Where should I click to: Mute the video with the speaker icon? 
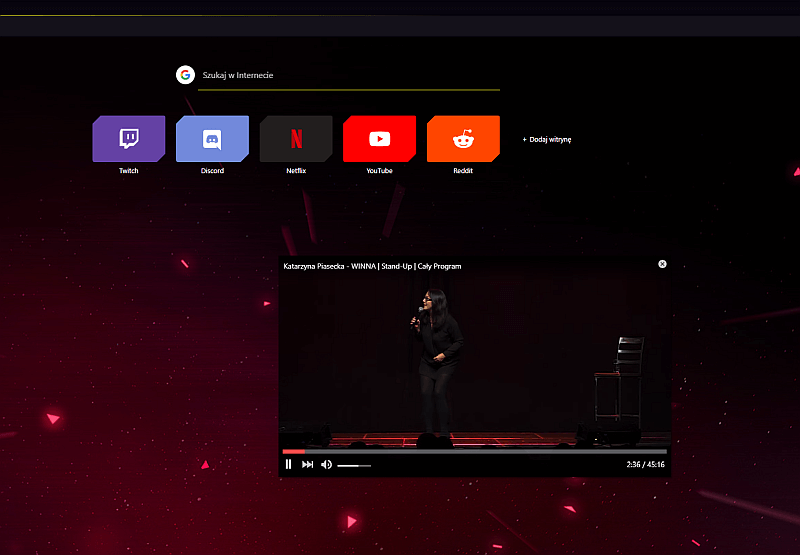tap(327, 465)
